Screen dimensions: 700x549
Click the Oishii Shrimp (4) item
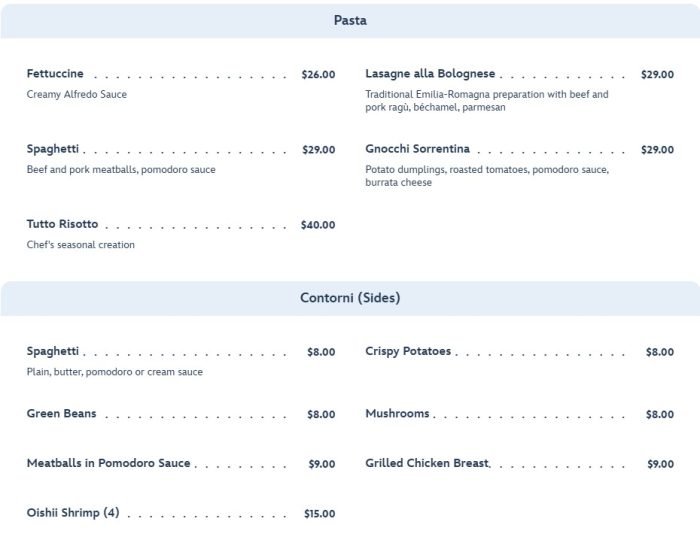(x=73, y=513)
